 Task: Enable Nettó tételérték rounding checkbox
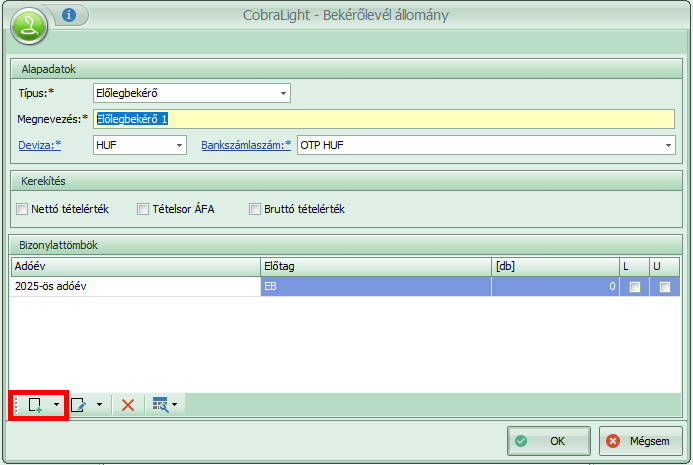[23, 209]
